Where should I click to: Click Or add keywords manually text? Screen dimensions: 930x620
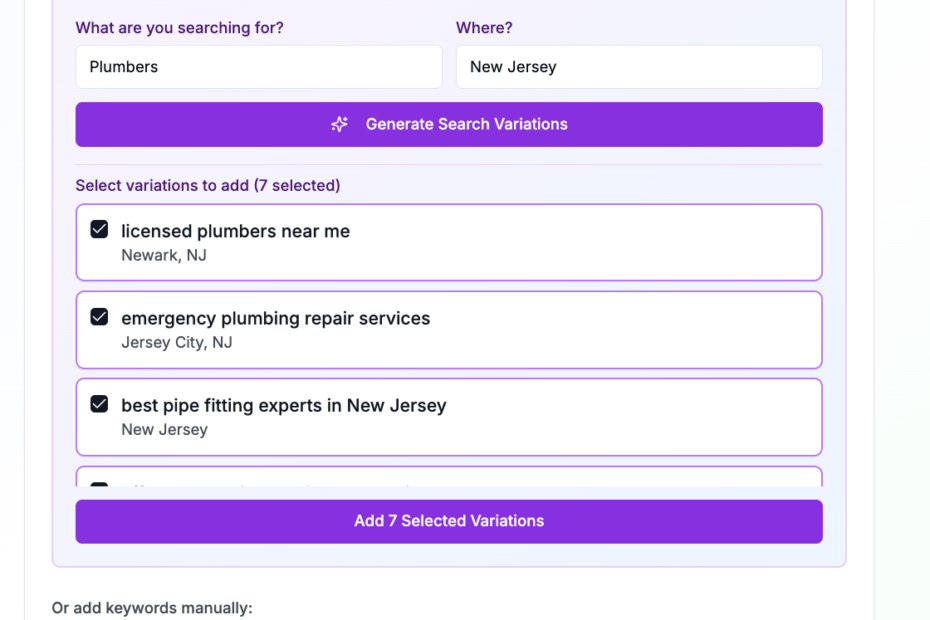pyautogui.click(x=152, y=608)
